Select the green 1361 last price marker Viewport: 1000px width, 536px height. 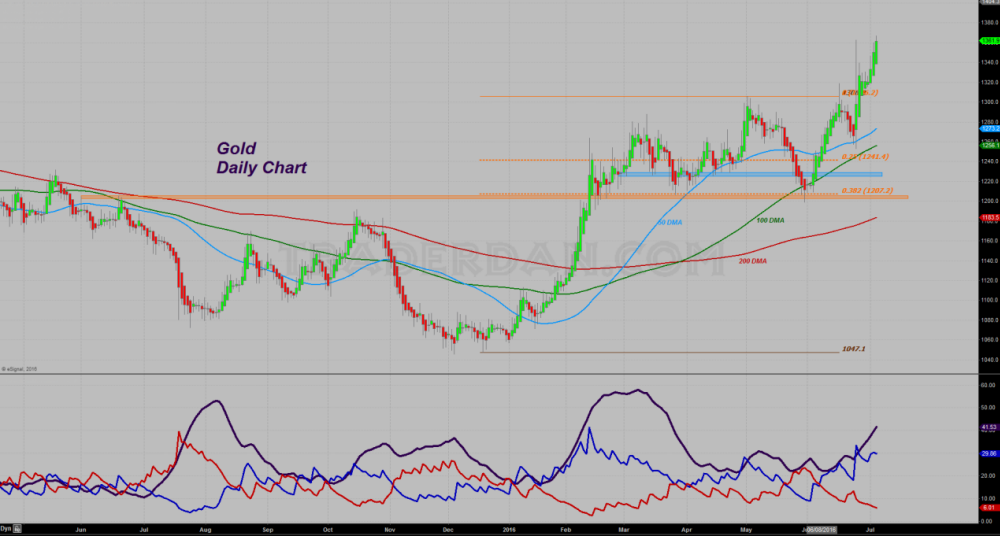988,41
